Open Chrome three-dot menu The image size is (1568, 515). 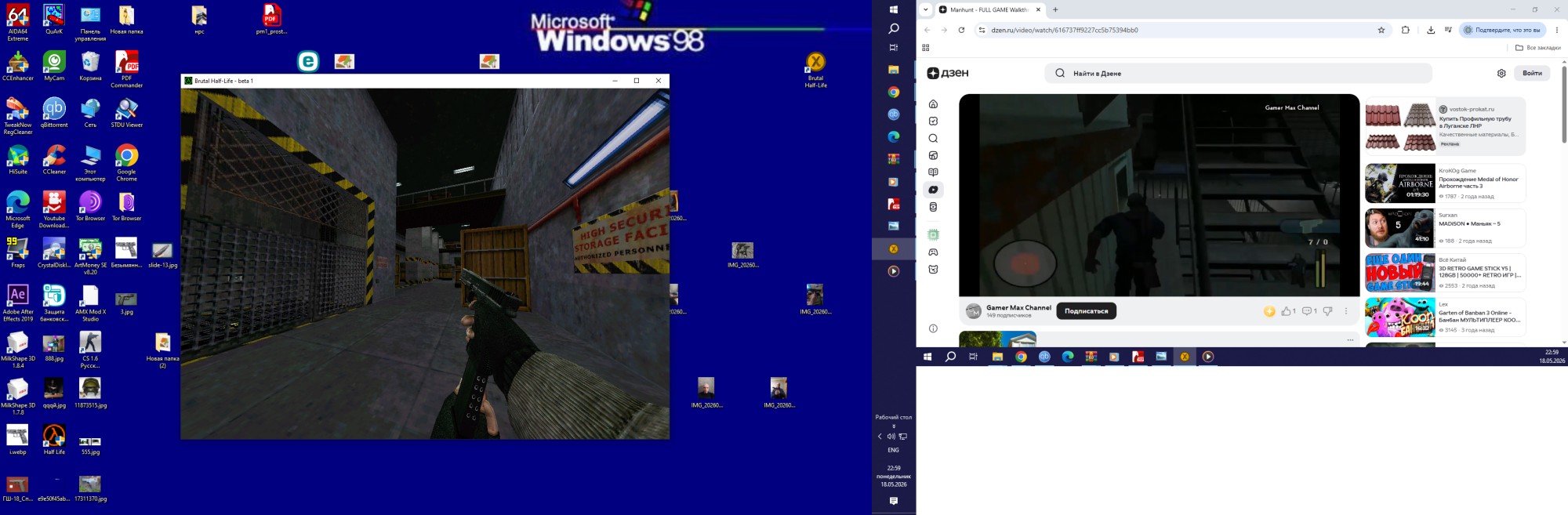coord(1557,30)
